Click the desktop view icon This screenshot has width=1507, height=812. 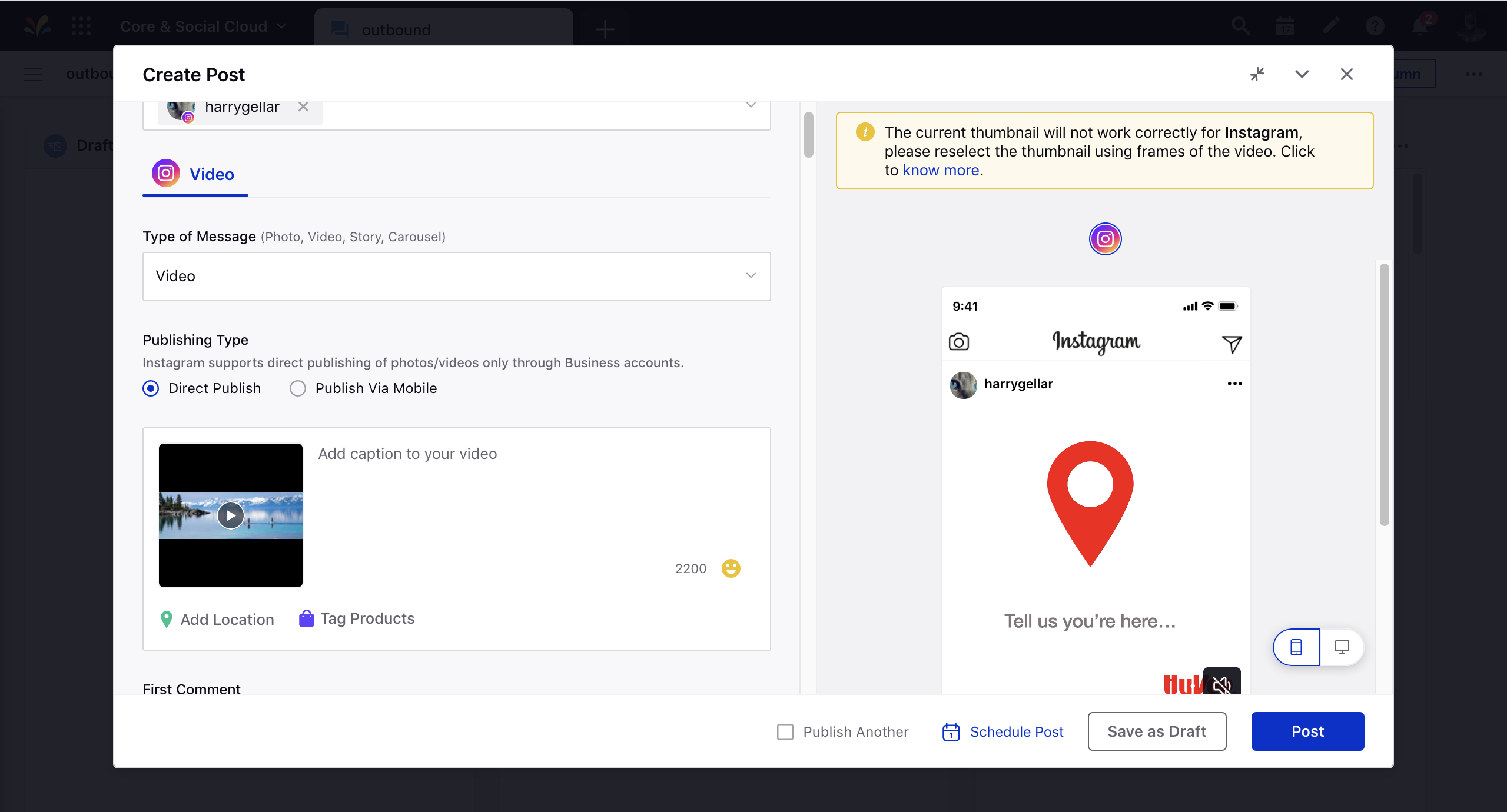click(x=1341, y=647)
